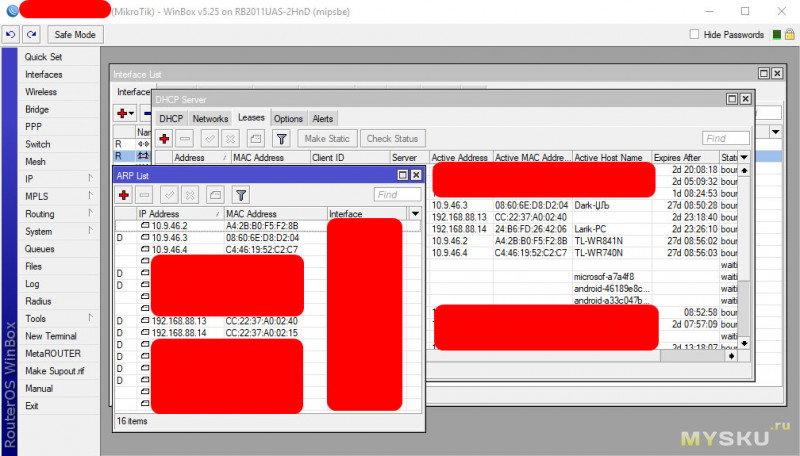
Task: Switch to the Options tab
Action: point(288,118)
